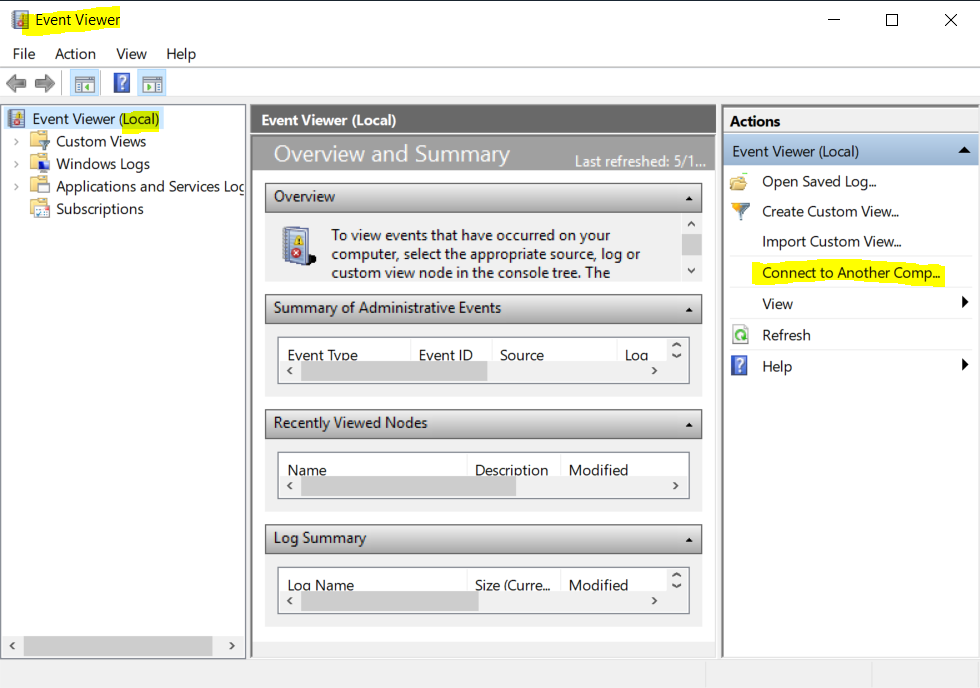Screen dimensions: 980x688
Task: Click Administrative Events table scroll right arrow
Action: click(x=654, y=371)
